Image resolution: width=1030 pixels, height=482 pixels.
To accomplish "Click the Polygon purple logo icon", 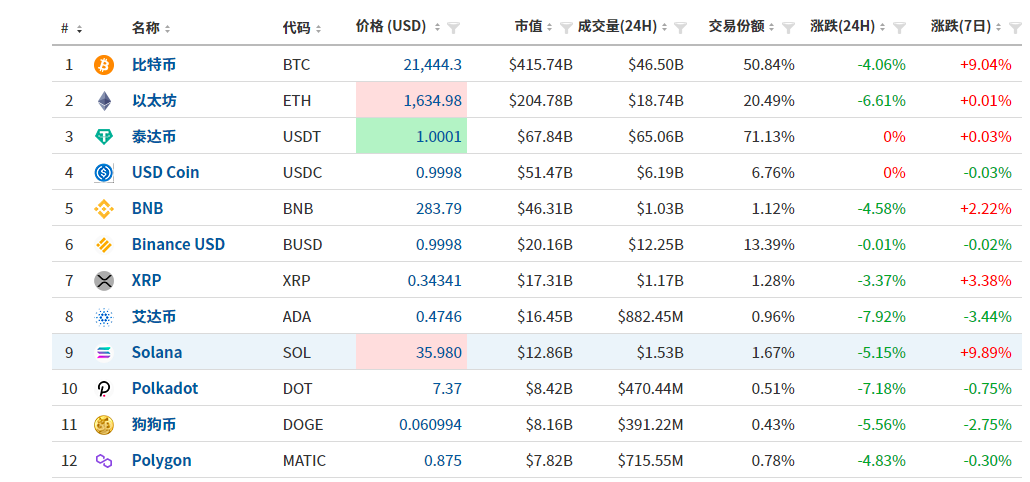I will (104, 461).
